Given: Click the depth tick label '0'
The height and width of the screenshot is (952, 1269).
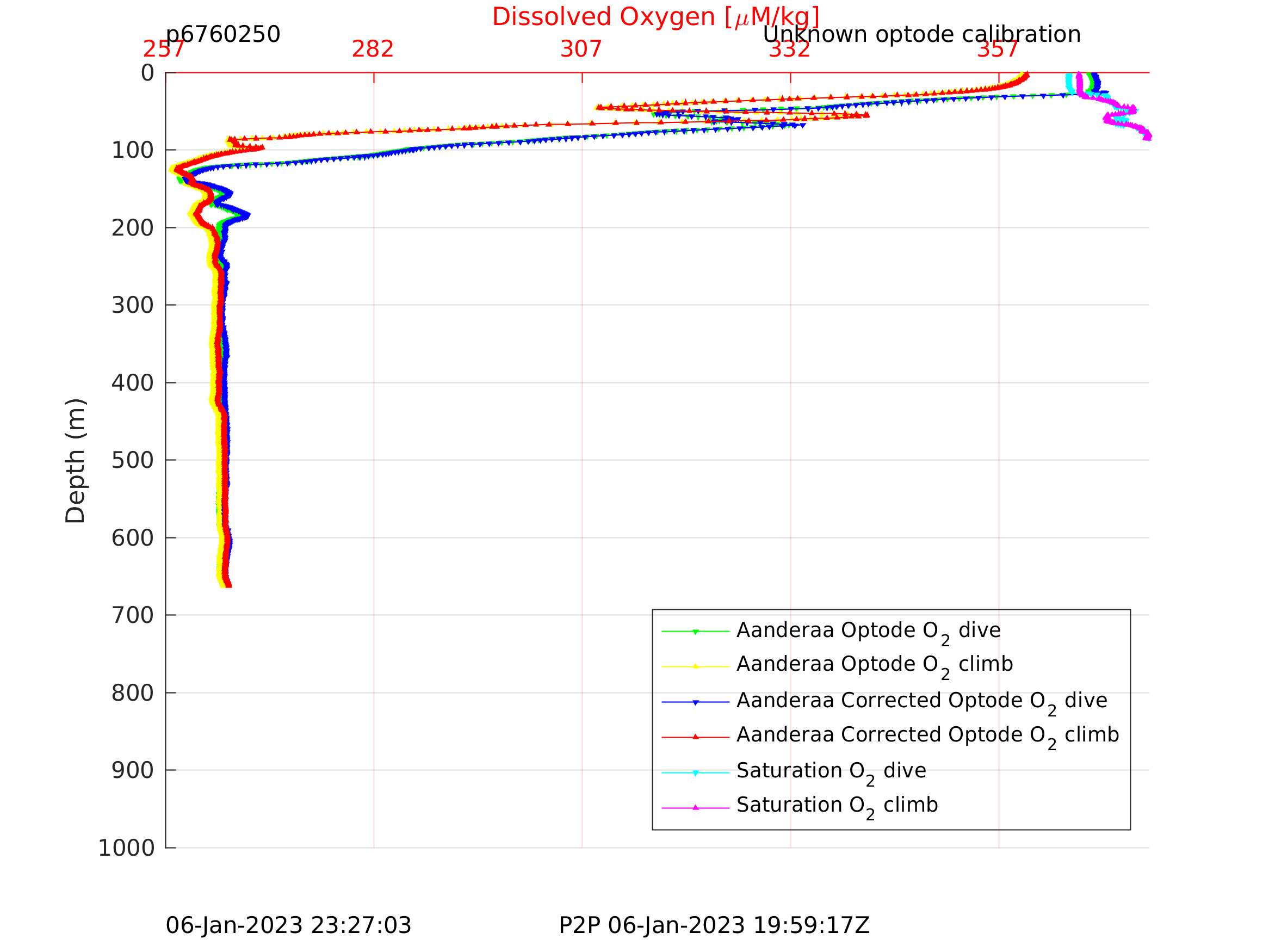Looking at the screenshot, I should click(147, 73).
